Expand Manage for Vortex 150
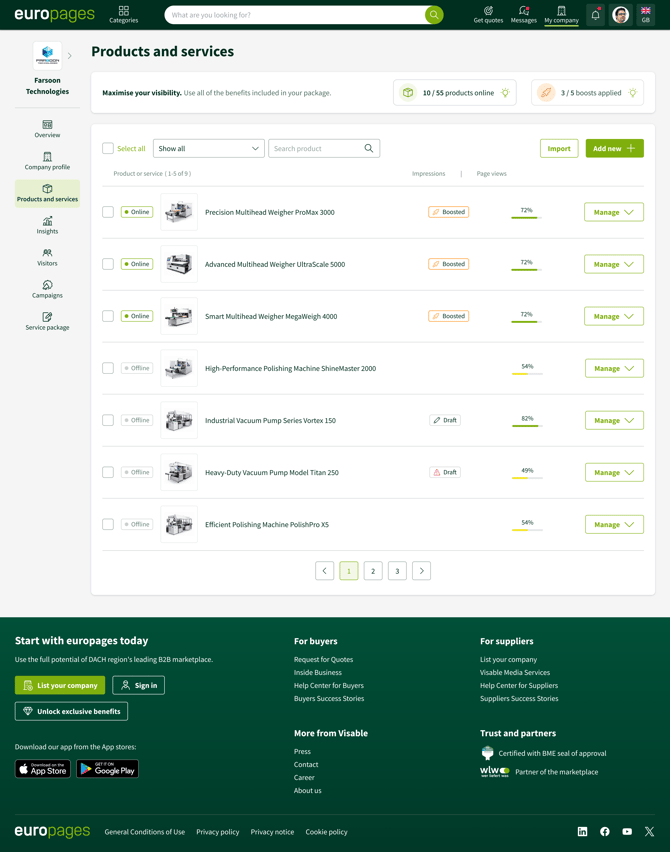Viewport: 670px width, 852px height. tap(615, 420)
